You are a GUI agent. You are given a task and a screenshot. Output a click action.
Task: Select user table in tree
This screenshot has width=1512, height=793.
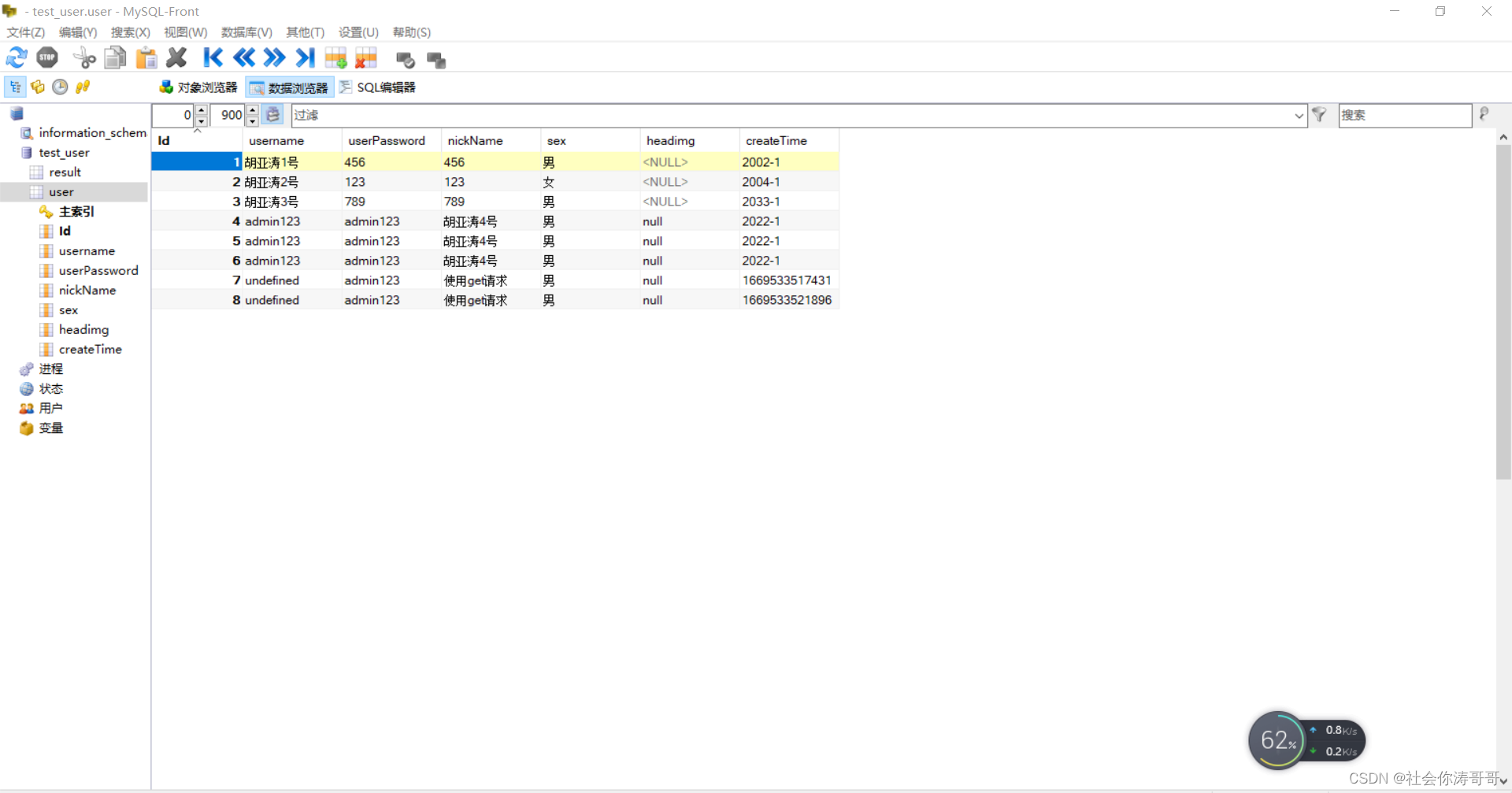pos(61,192)
